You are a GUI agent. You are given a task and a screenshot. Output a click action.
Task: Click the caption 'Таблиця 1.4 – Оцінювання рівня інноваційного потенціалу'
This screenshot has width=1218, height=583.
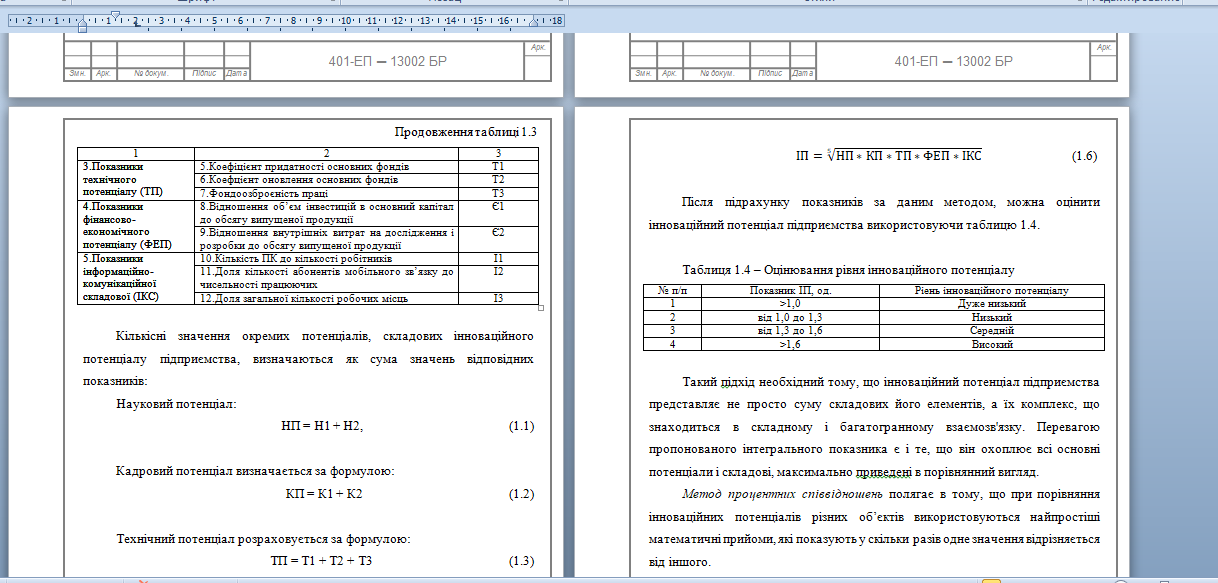(849, 270)
